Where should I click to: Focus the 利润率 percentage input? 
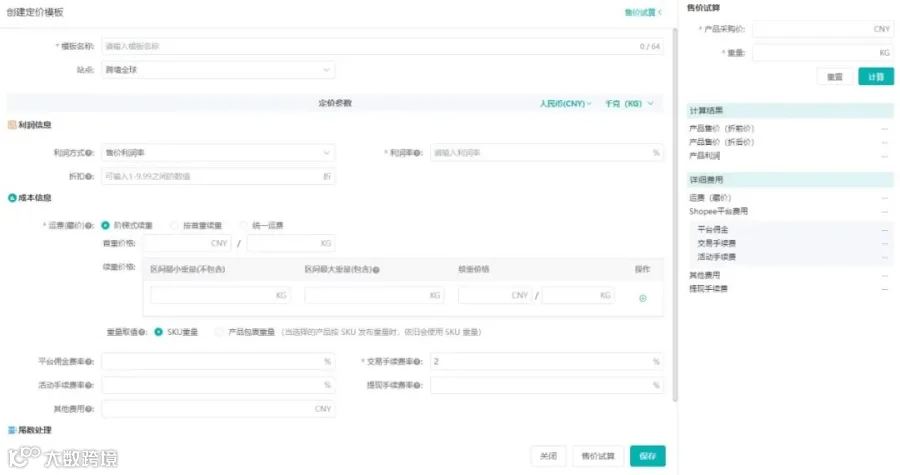pos(546,153)
